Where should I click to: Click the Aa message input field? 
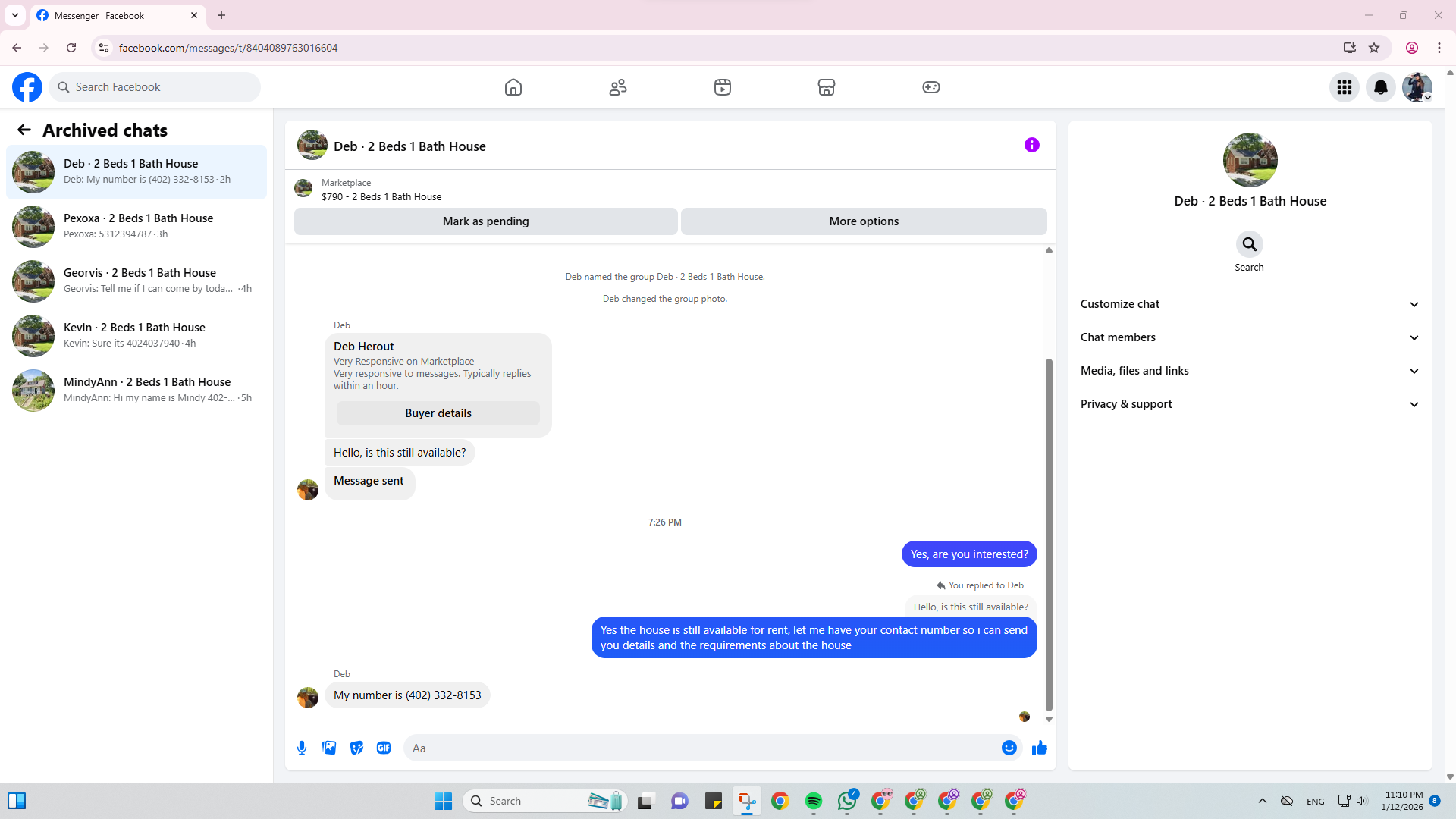tap(698, 748)
